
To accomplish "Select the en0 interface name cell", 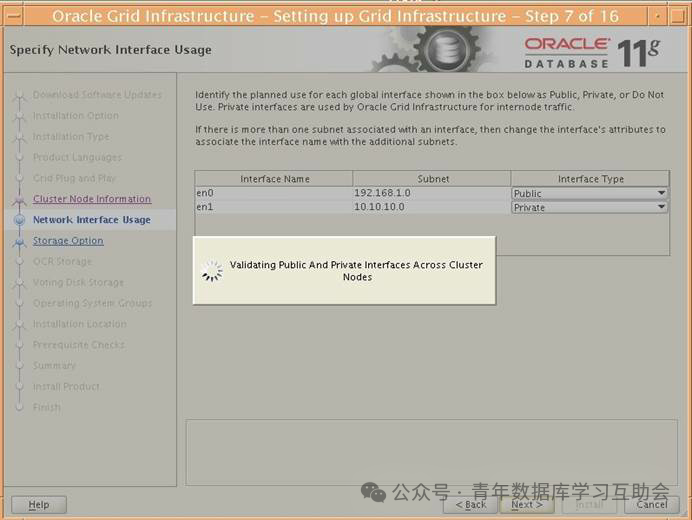I will [x=274, y=193].
